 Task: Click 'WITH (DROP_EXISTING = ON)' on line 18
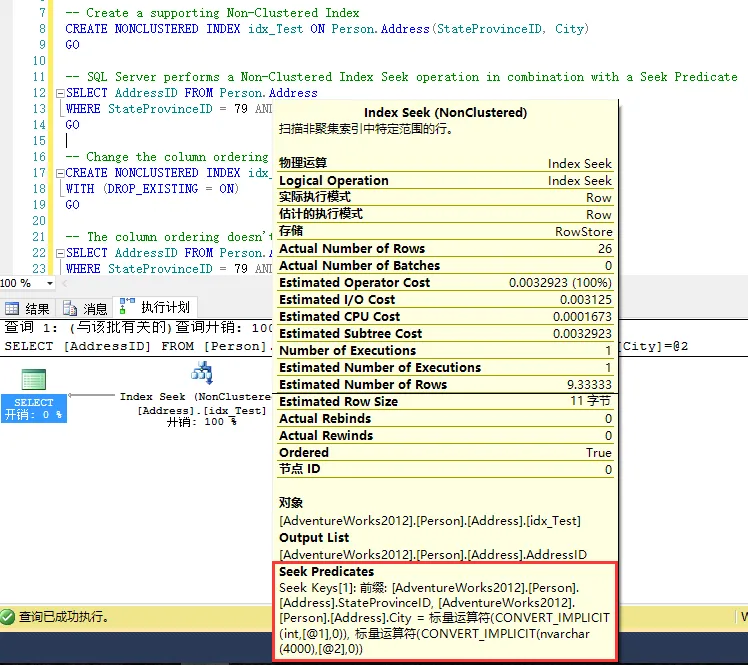[152, 189]
